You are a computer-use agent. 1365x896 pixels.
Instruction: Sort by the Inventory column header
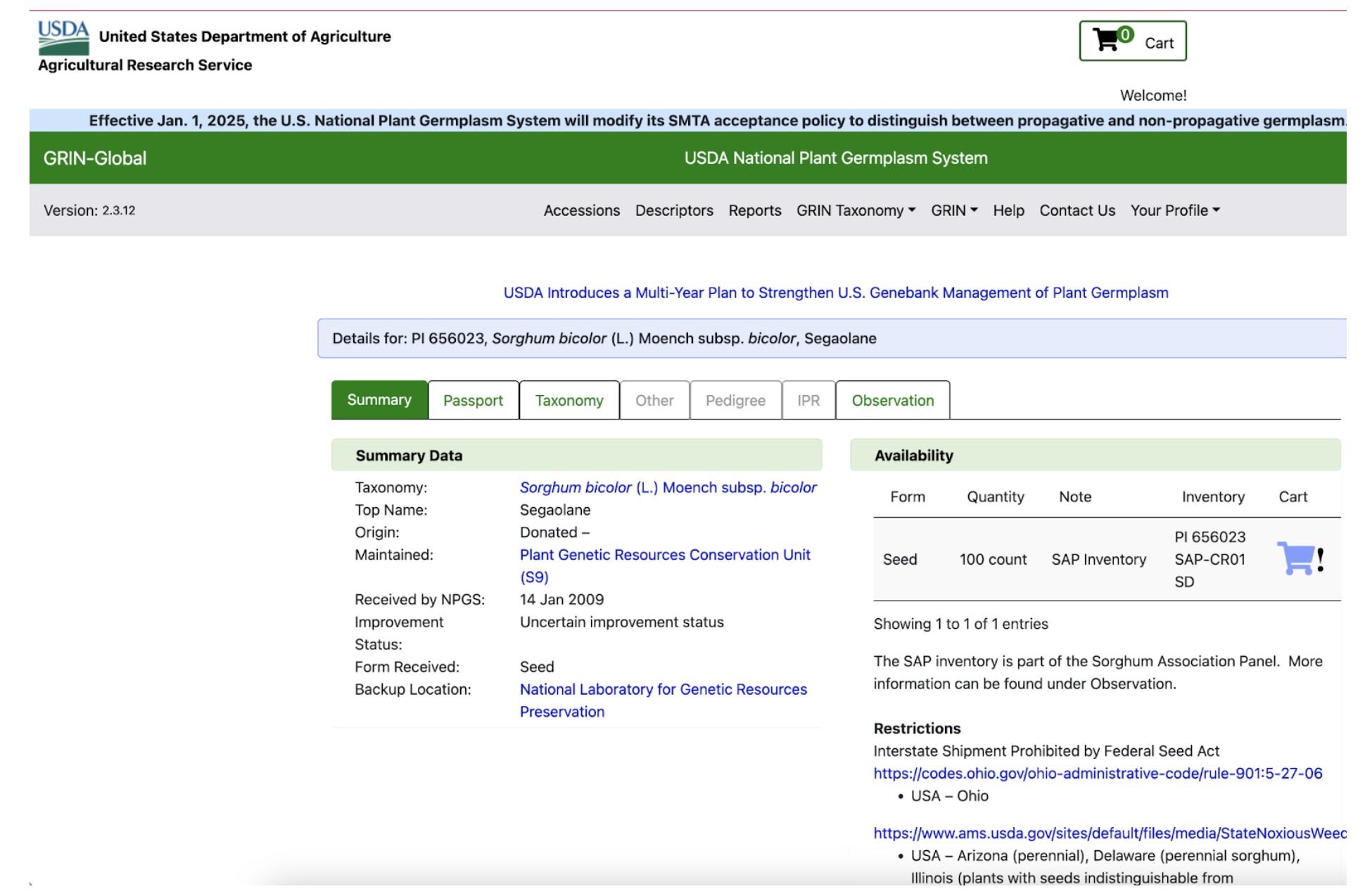click(1212, 497)
